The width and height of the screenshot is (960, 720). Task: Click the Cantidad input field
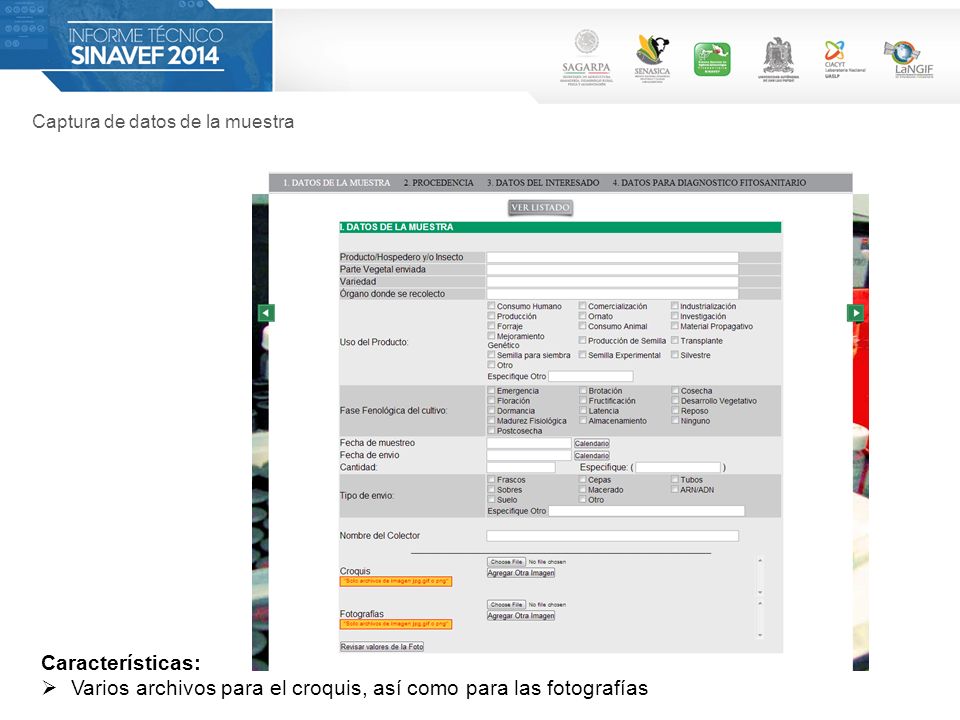521,467
